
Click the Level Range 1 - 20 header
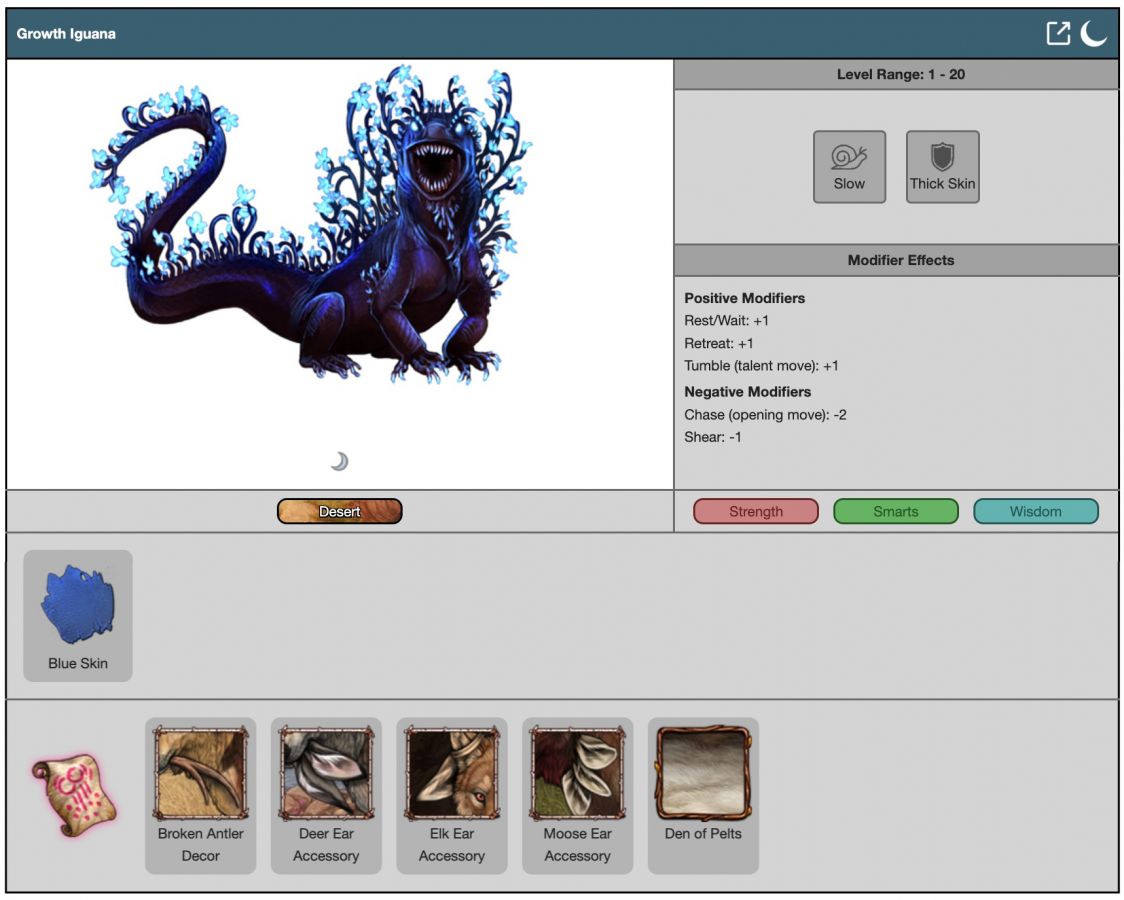coord(900,74)
